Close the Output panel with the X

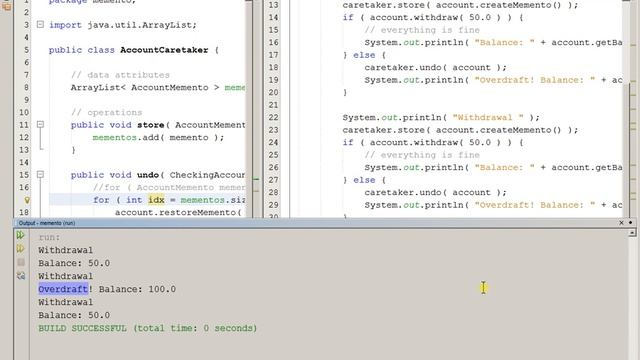coord(621,222)
